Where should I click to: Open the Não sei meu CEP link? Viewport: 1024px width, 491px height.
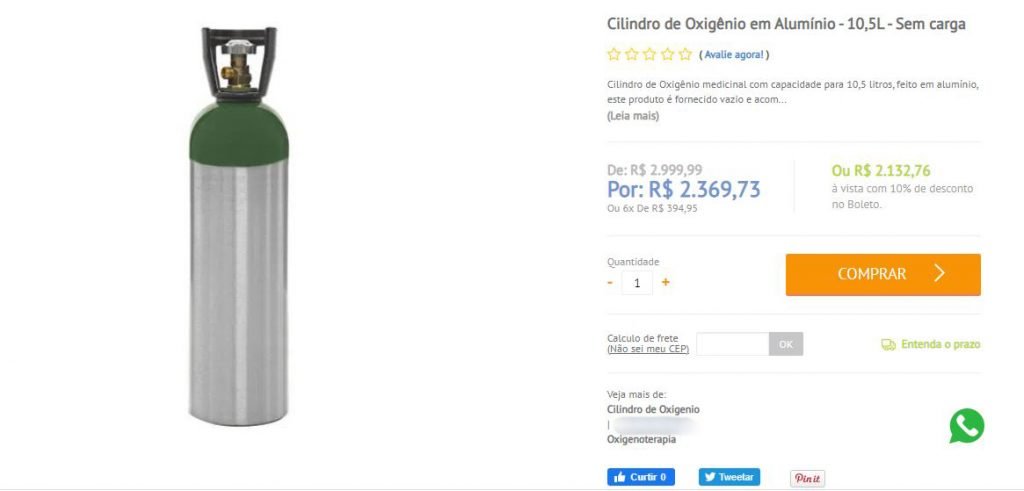(648, 349)
